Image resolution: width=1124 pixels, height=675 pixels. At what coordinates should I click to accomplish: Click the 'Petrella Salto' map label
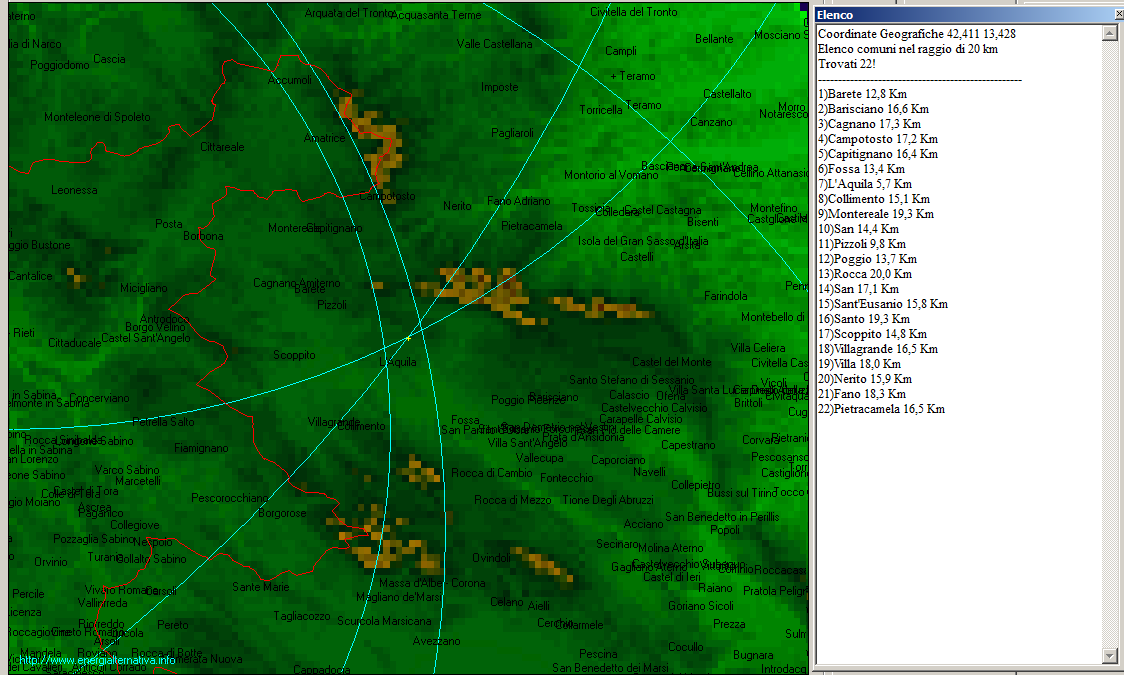(163, 422)
